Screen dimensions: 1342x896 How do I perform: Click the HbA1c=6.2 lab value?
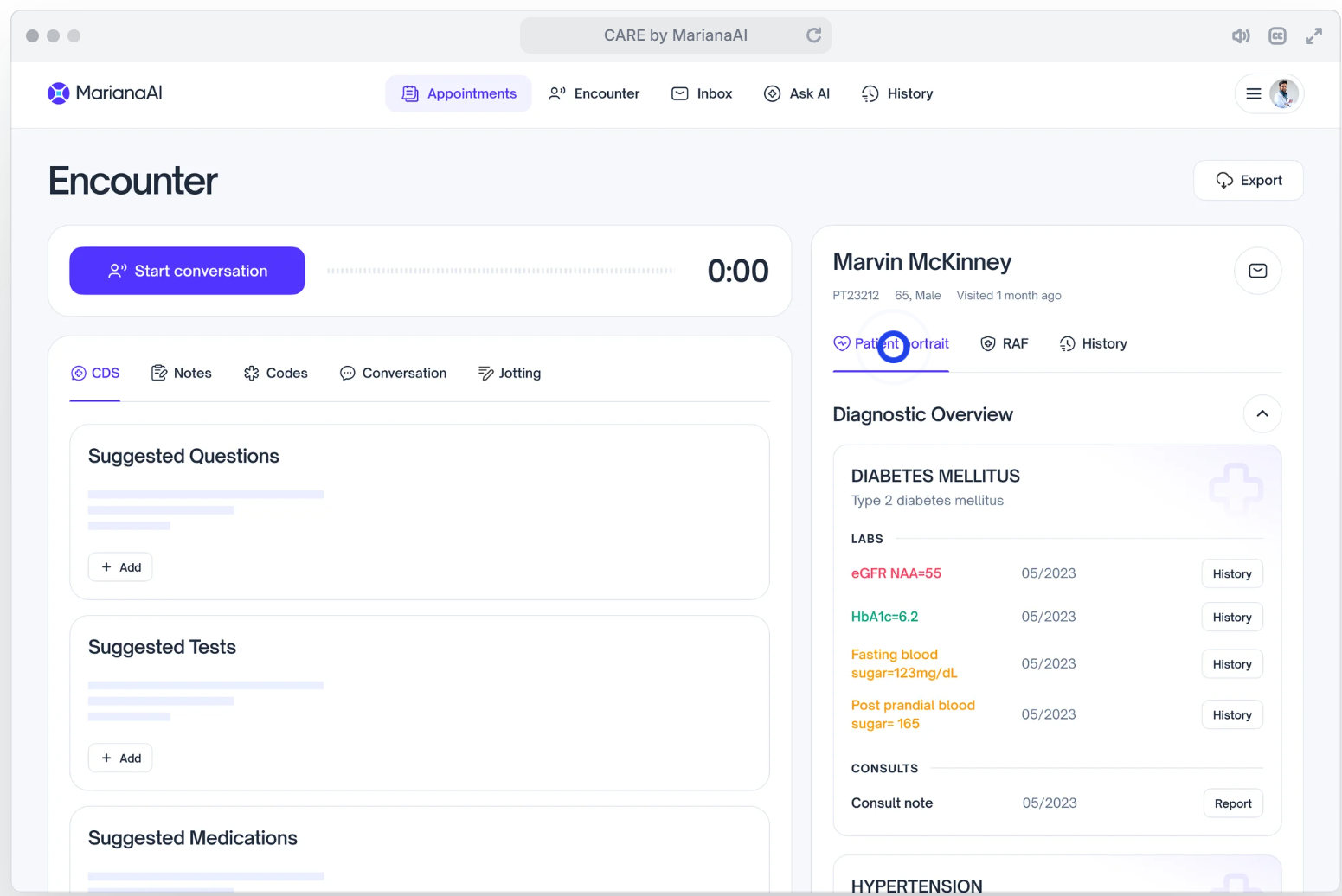coord(885,617)
